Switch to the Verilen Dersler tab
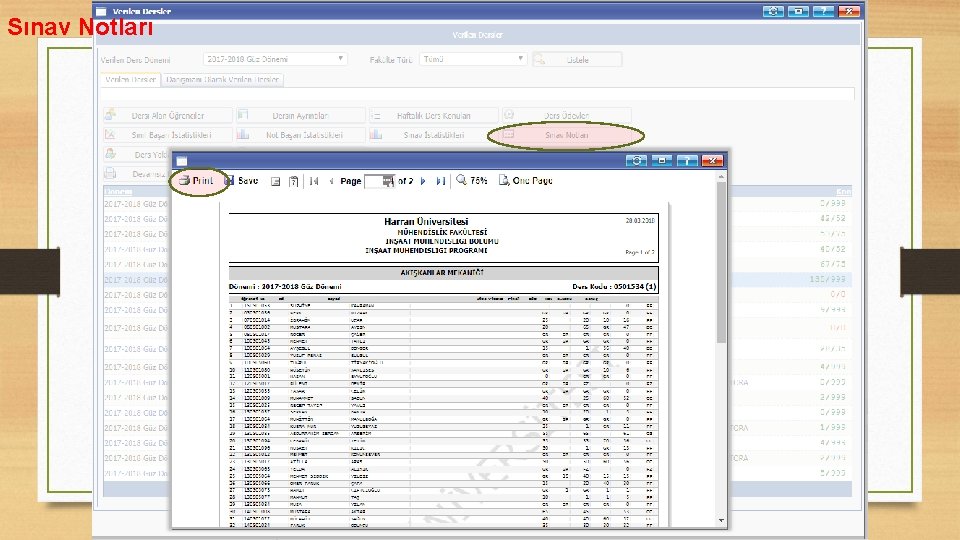The height and width of the screenshot is (540, 960). click(130, 80)
